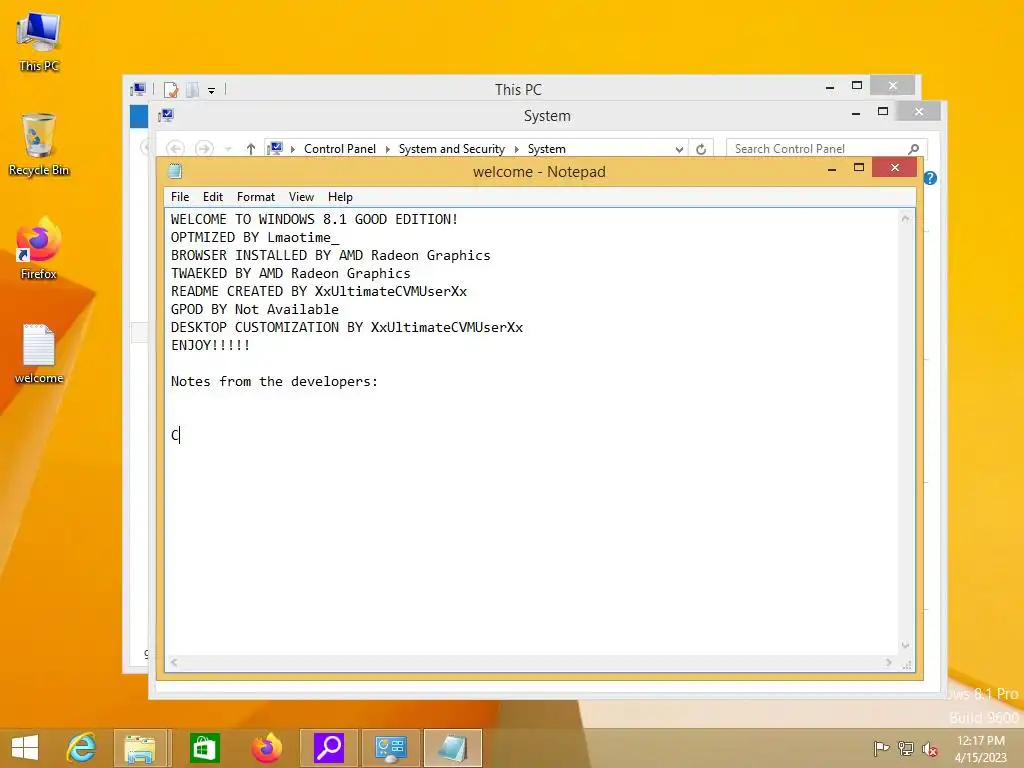Open the purple Search app on taskbar
This screenshot has height=768, width=1024.
(328, 748)
